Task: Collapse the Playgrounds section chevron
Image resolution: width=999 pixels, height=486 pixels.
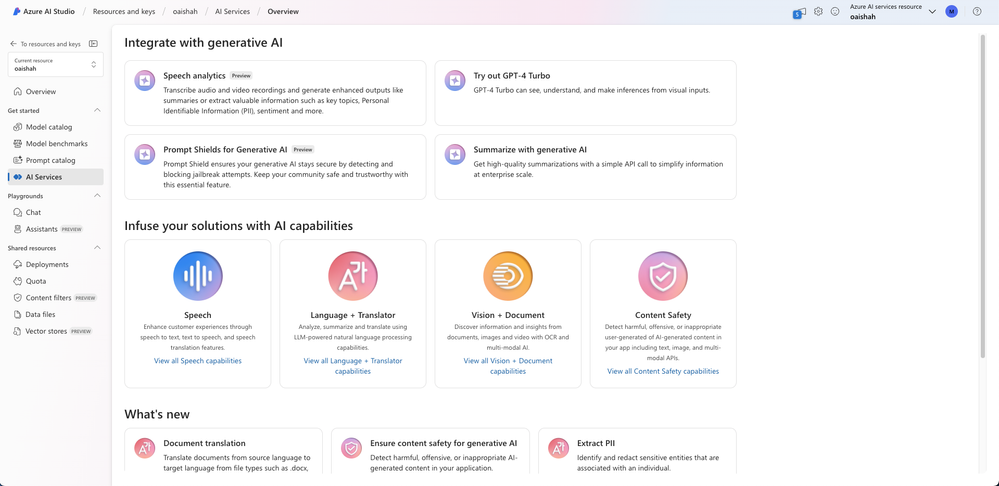Action: (x=97, y=196)
